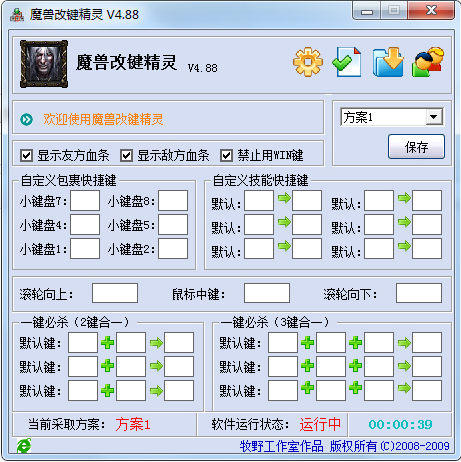Click the two-users contact icon
Screen dimensions: 461x462
tap(428, 62)
